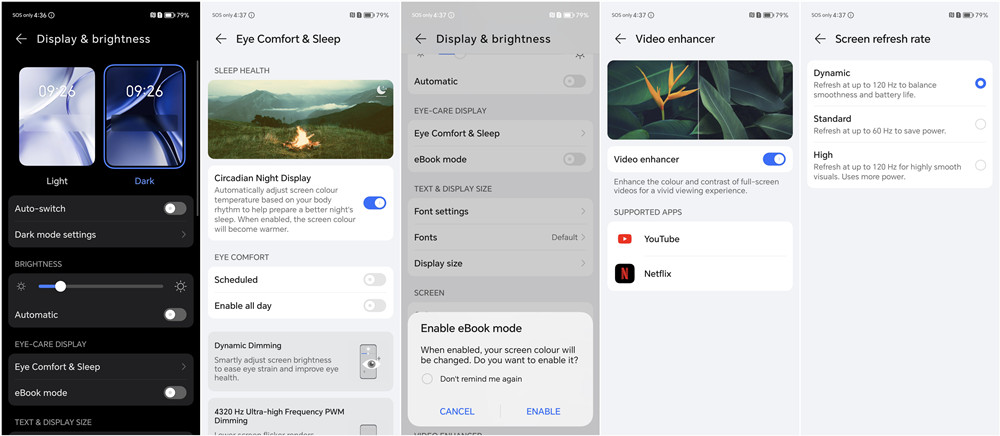Open Dynamic Dimming card
The height and width of the screenshot is (436, 1000).
300,361
